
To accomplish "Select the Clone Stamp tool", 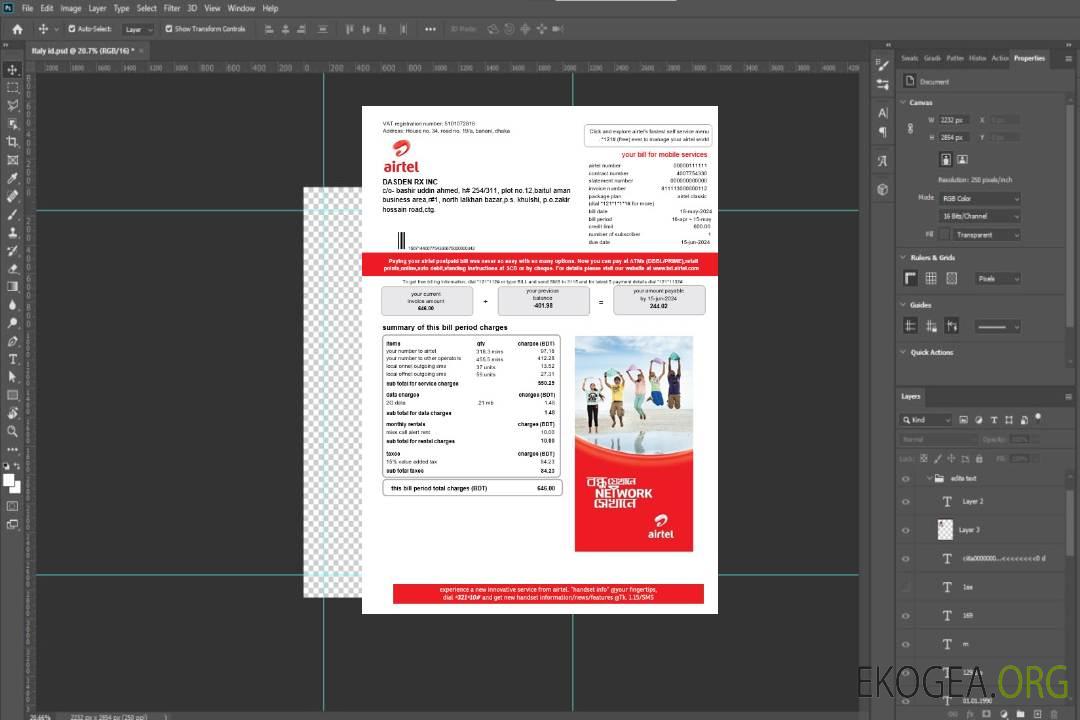I will click(x=12, y=233).
